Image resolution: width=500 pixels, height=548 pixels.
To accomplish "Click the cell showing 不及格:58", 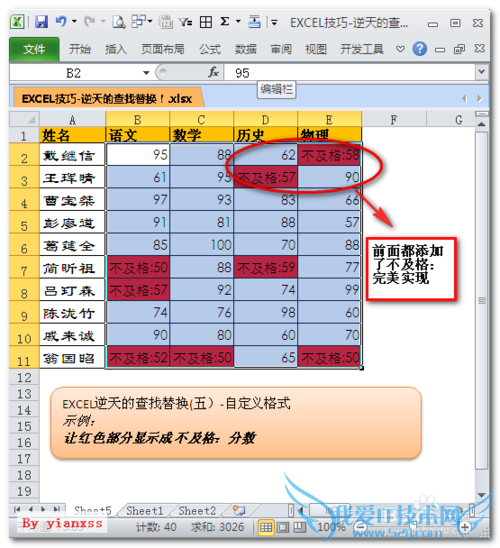I will (329, 154).
